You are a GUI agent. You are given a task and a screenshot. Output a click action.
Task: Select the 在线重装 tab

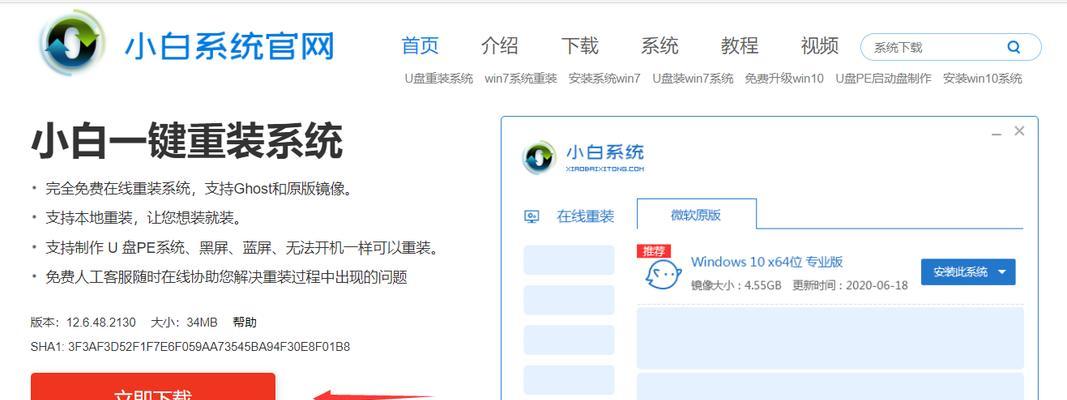(x=585, y=216)
